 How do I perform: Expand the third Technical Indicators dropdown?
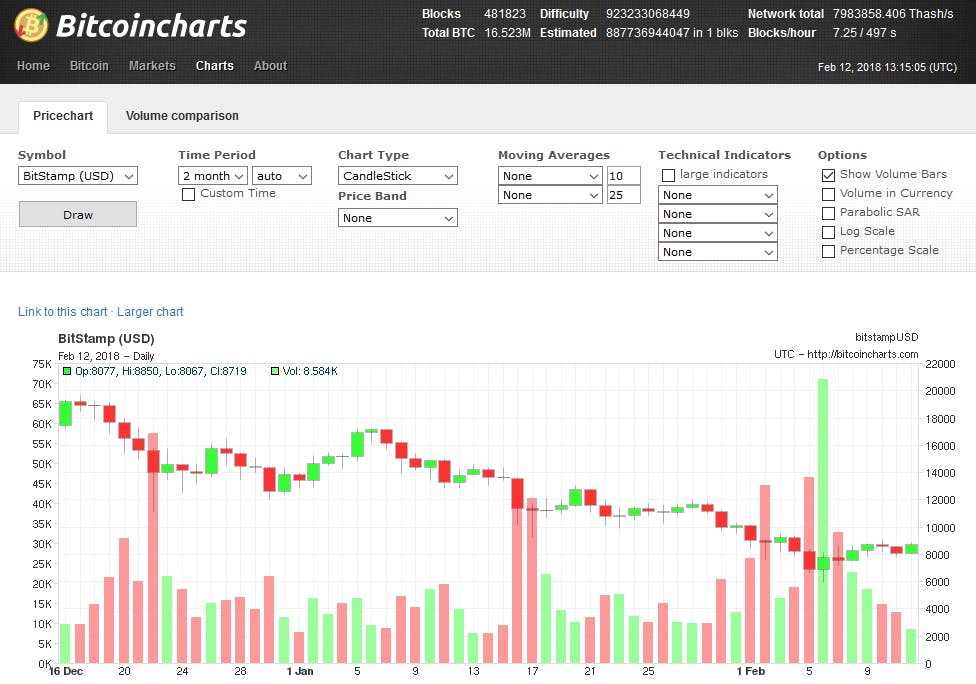click(718, 233)
